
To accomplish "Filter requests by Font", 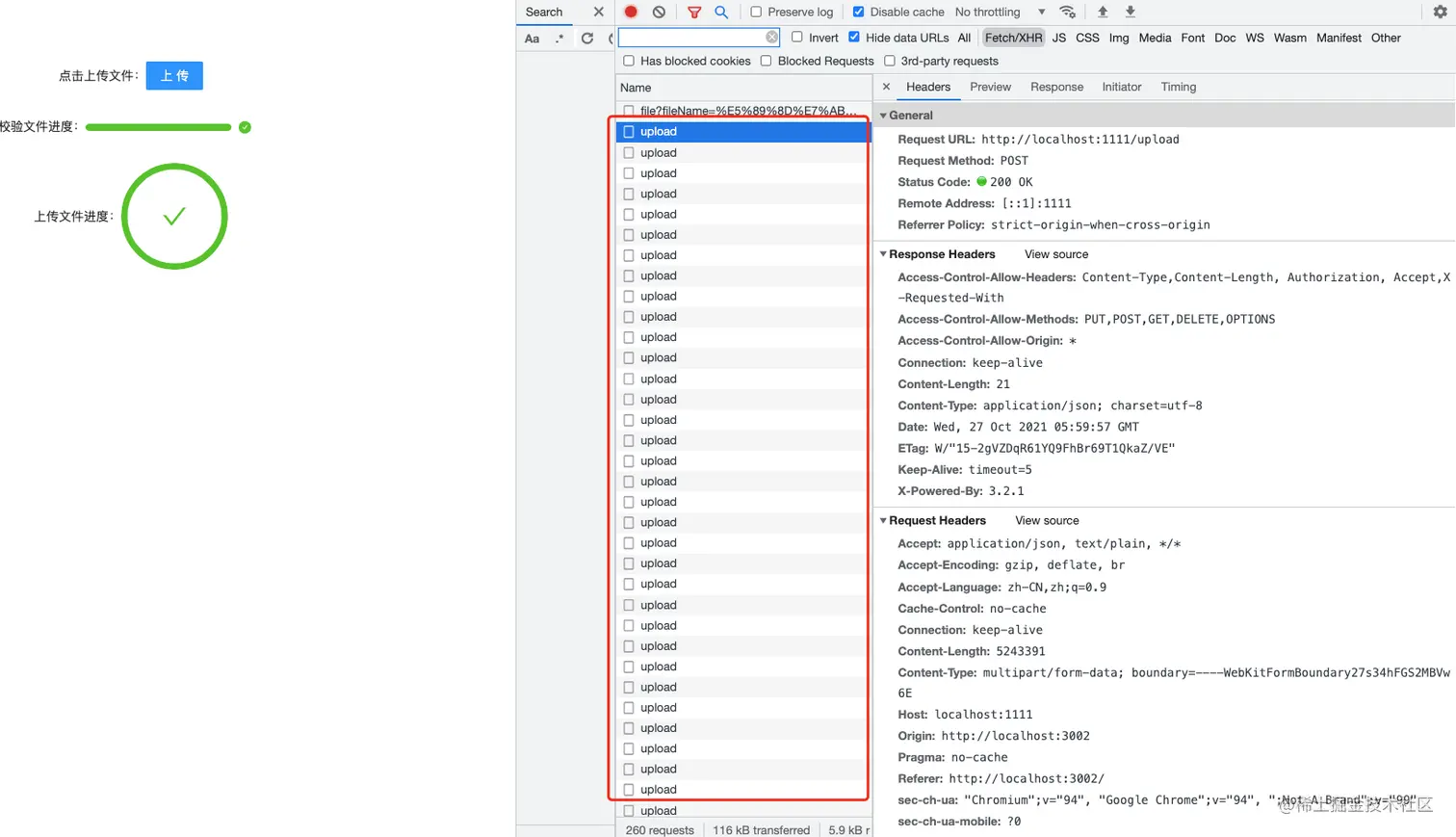I will click(x=1193, y=38).
